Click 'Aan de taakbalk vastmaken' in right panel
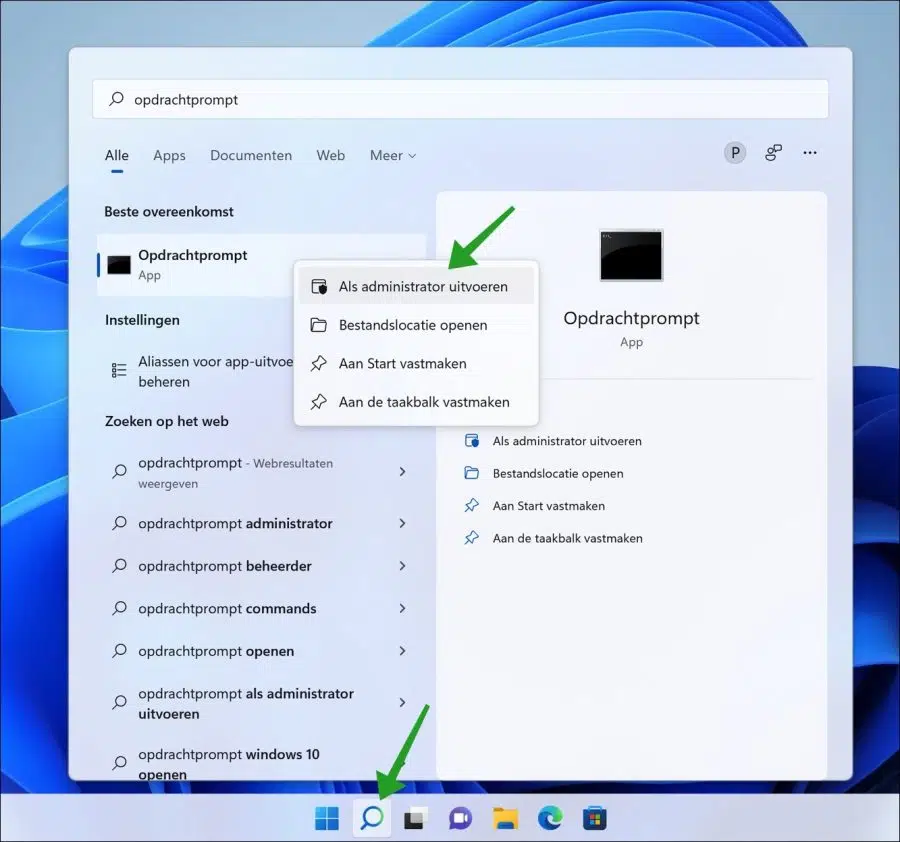Image resolution: width=900 pixels, height=842 pixels. click(568, 538)
